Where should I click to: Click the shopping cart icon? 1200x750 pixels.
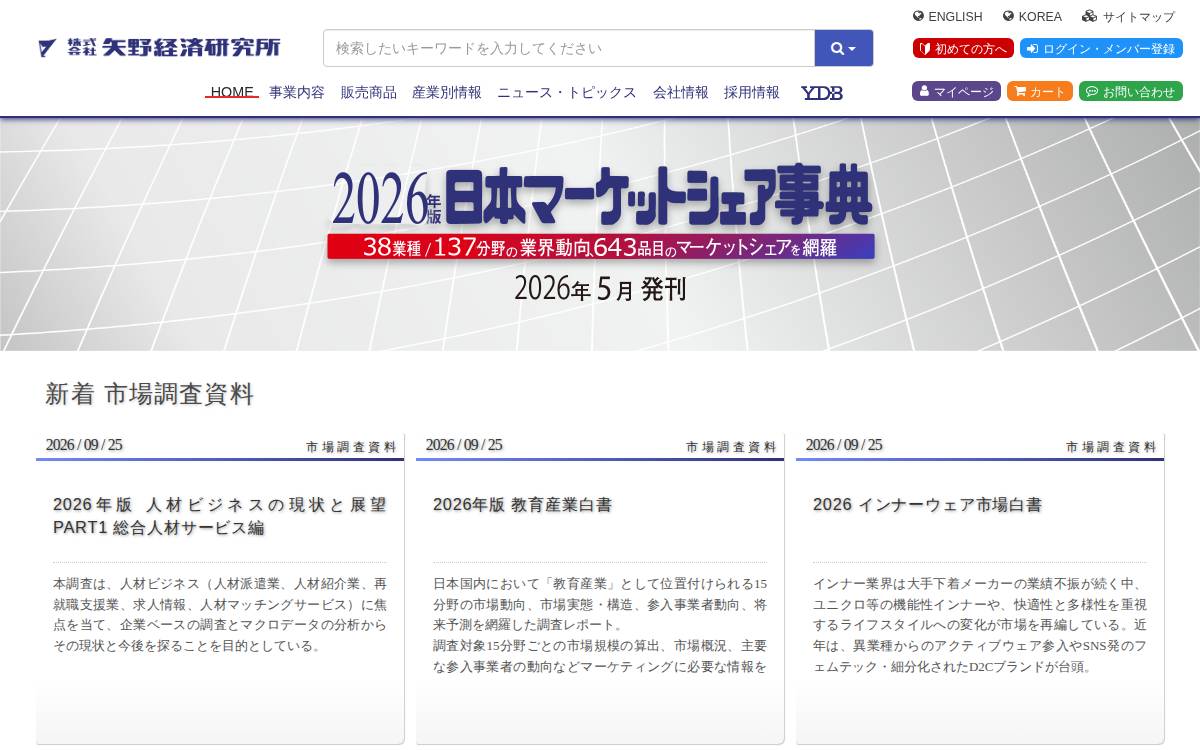coord(1020,91)
